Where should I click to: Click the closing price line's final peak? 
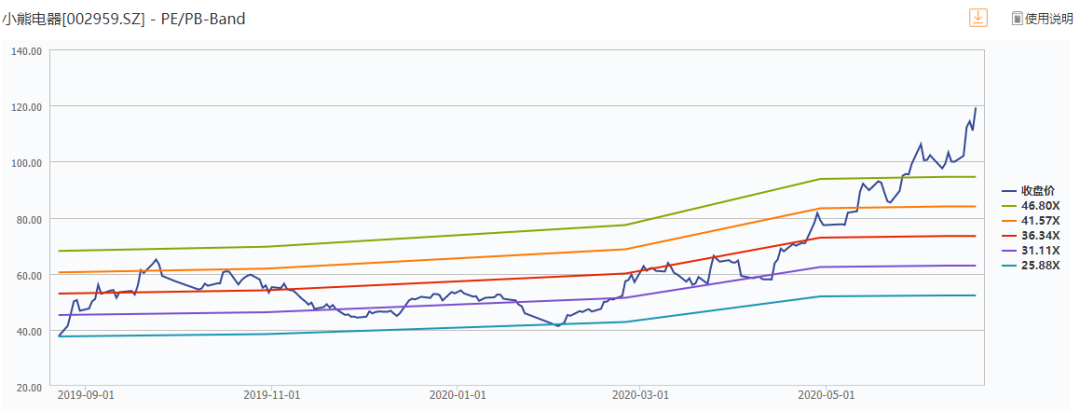coord(975,108)
